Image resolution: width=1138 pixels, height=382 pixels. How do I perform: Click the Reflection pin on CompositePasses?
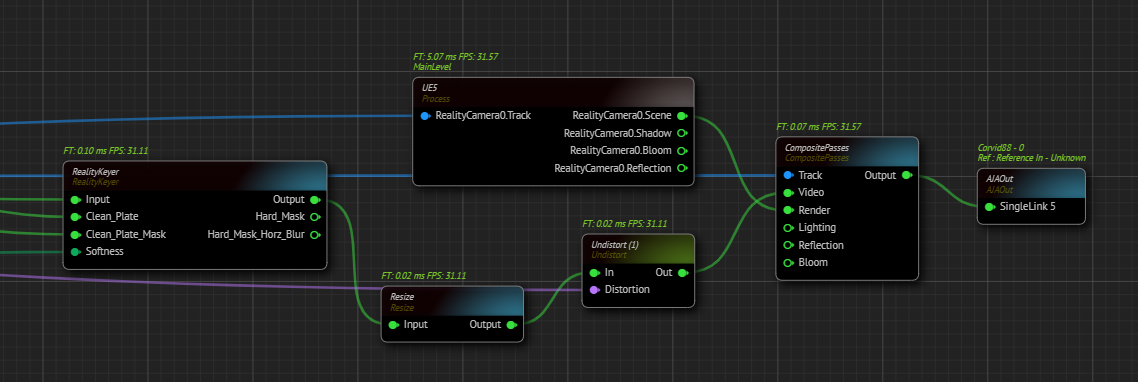point(788,245)
